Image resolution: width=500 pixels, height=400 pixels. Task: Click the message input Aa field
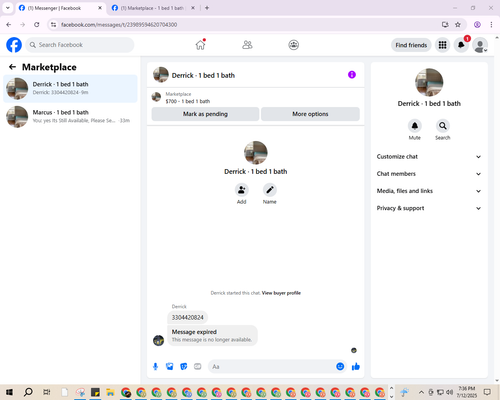tap(272, 367)
